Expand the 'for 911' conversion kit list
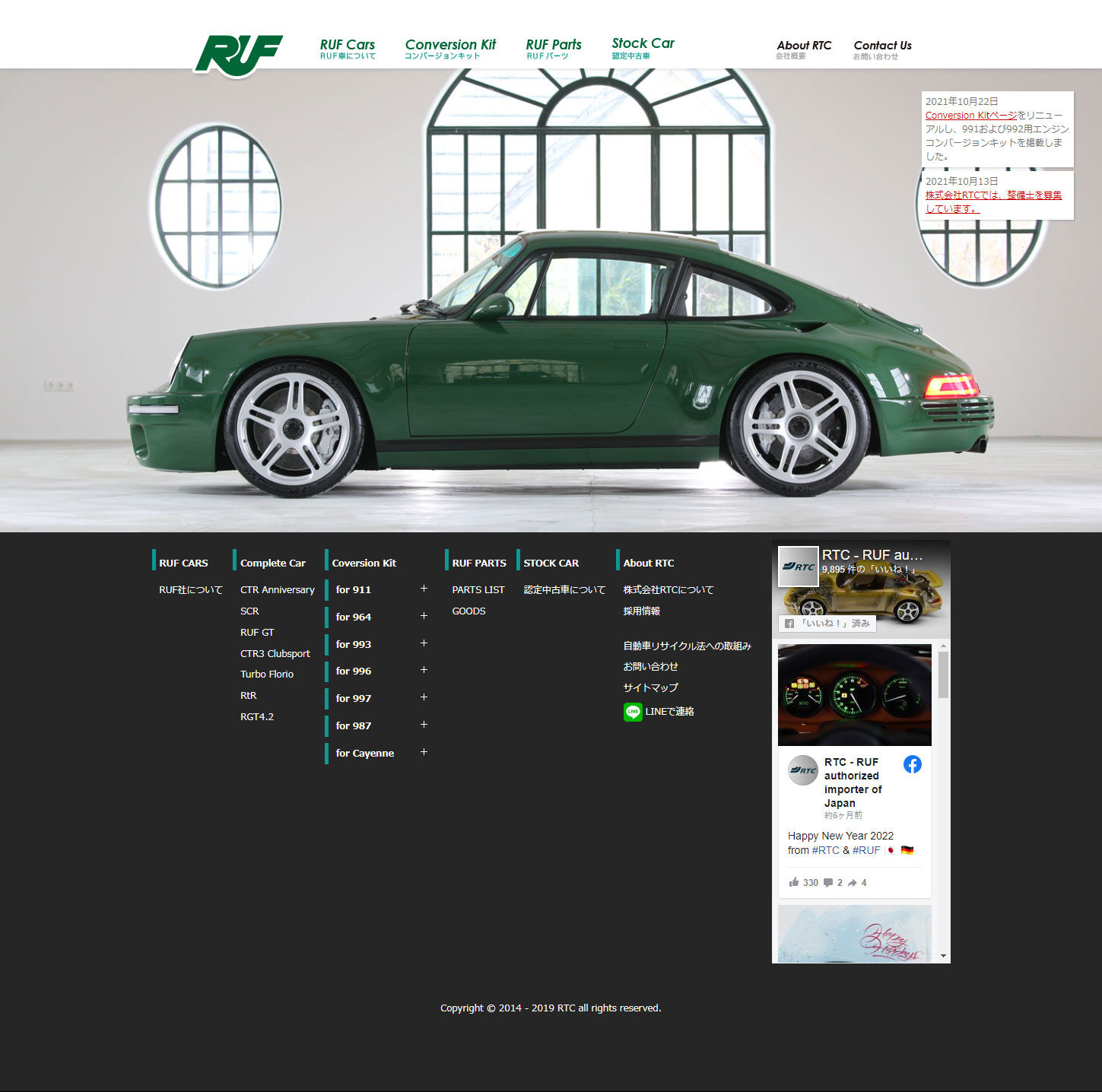Screen dimensions: 1102x1092 coord(424,589)
